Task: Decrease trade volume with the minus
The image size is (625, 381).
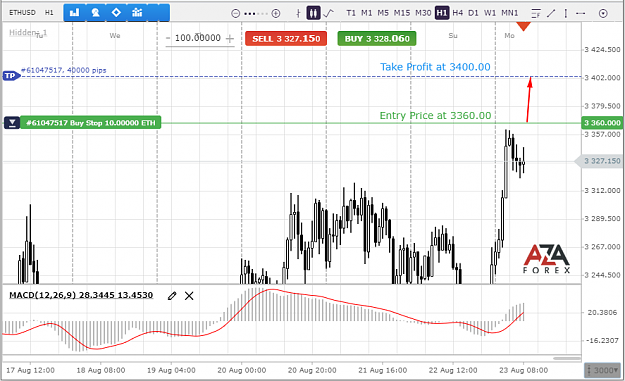Action: point(168,38)
